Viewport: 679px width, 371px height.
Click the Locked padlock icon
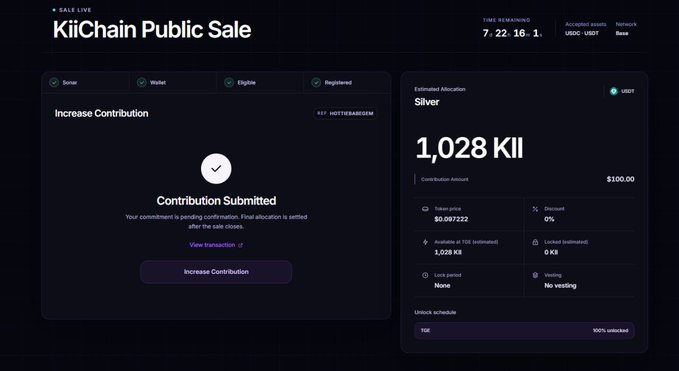point(535,242)
